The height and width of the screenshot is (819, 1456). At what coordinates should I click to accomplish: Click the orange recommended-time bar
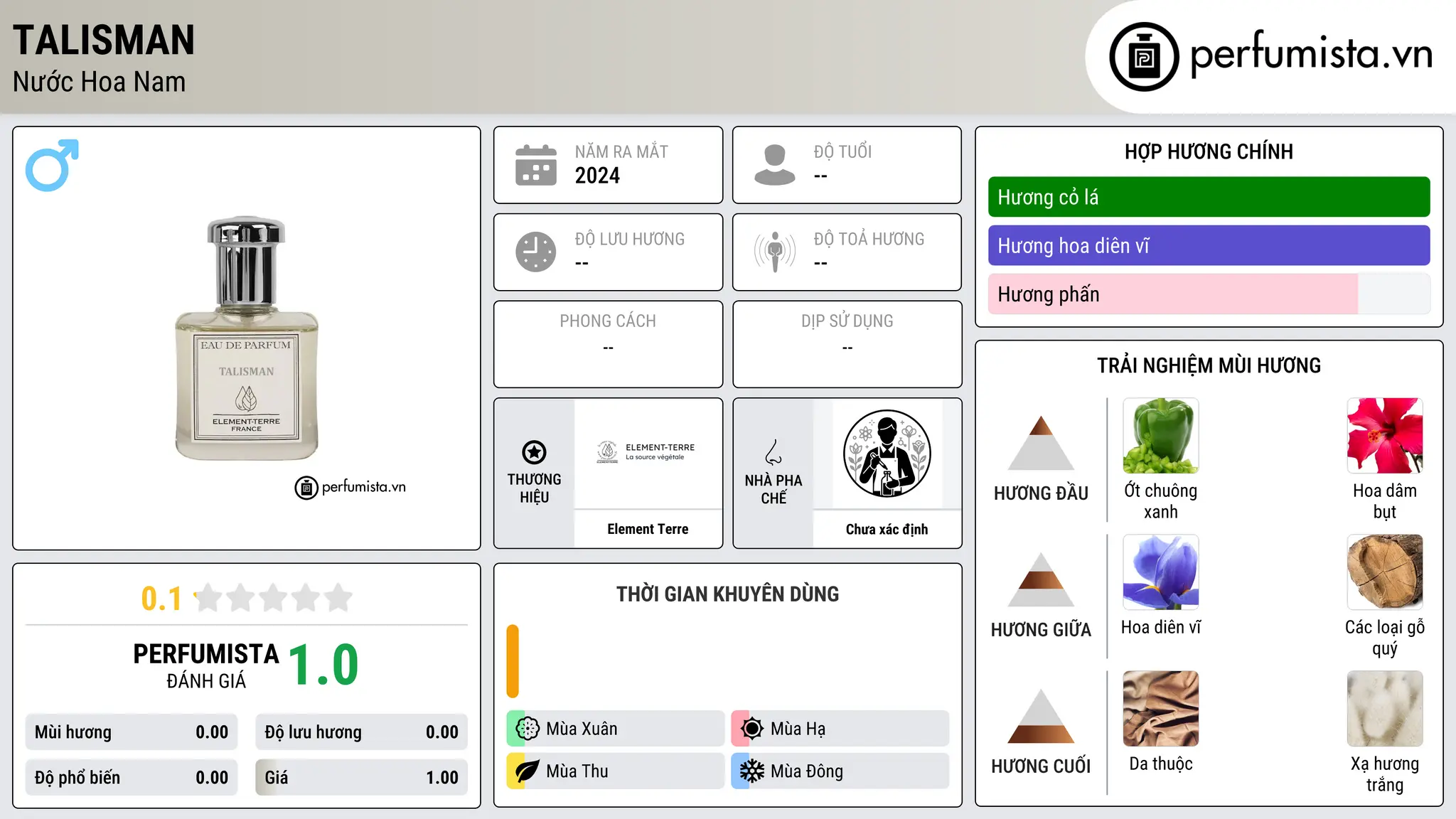coord(513,661)
